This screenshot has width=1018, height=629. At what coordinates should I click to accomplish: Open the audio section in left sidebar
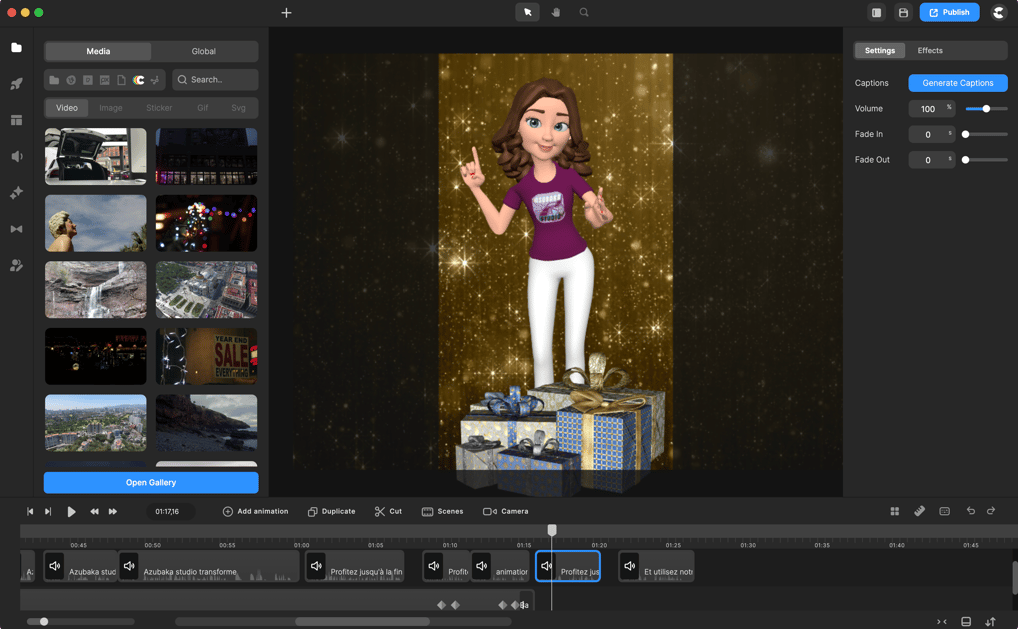(16, 157)
